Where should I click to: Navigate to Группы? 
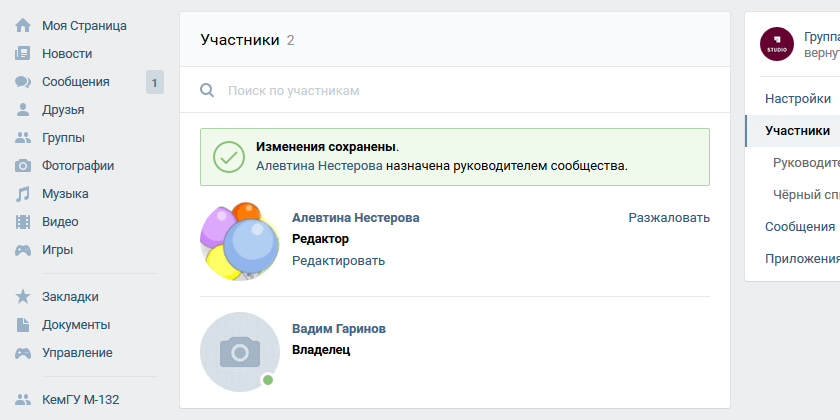(x=63, y=138)
